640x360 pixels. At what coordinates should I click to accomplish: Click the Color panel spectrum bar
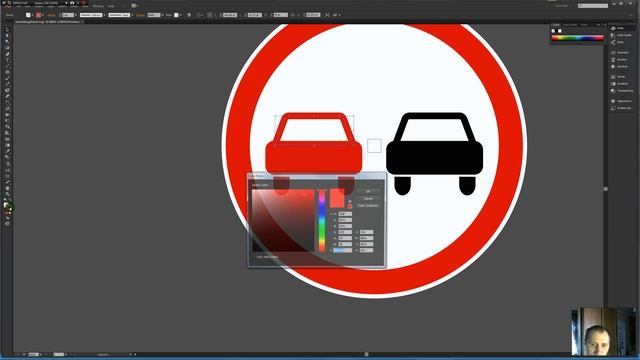(578, 38)
